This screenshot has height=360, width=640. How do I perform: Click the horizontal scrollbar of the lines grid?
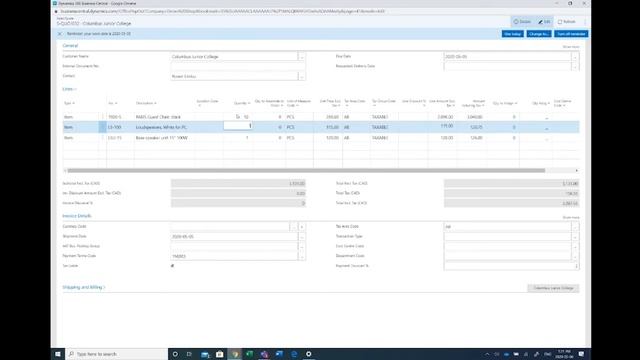coord(306,171)
